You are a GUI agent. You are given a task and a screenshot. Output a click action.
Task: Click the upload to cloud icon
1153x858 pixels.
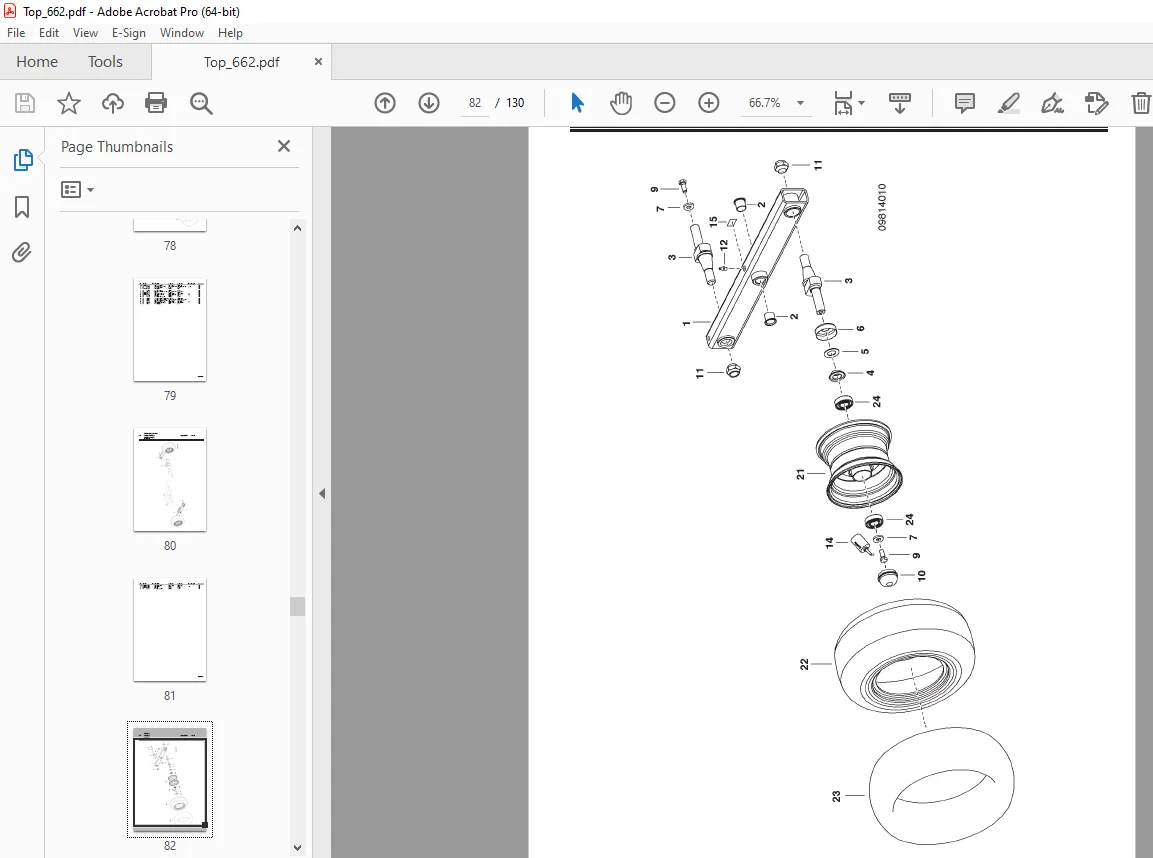(x=113, y=103)
